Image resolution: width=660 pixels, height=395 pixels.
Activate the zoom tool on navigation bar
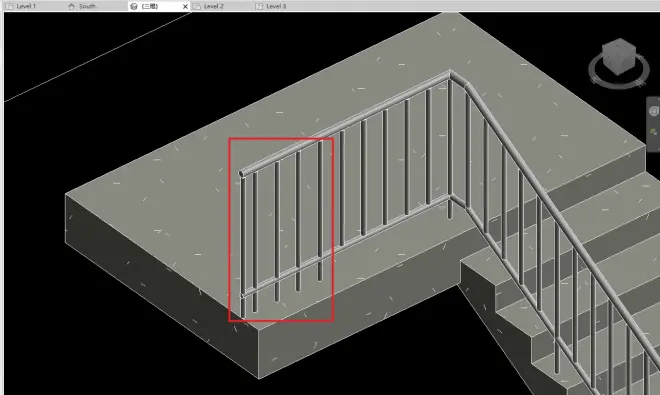coord(654,132)
